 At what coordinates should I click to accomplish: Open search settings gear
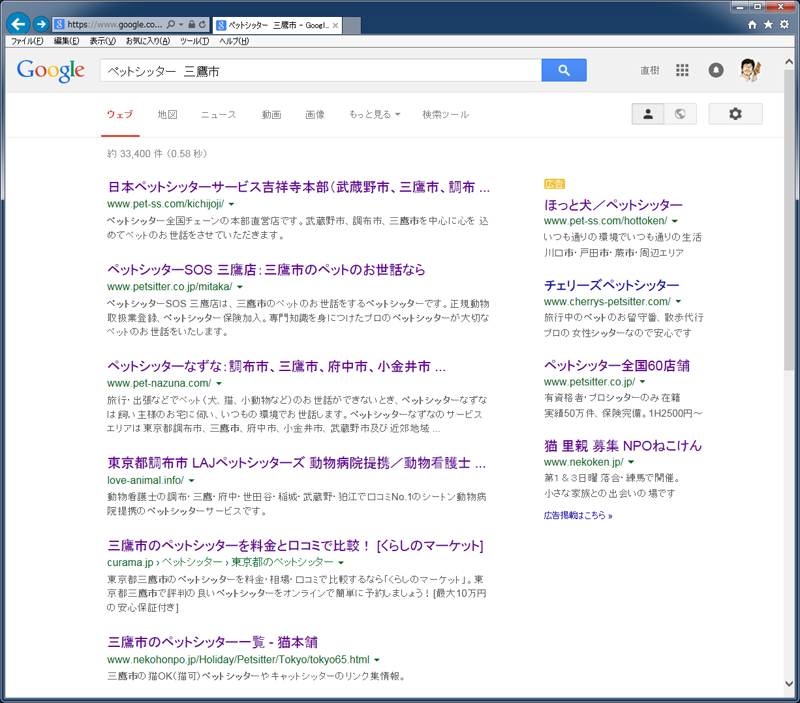click(x=735, y=114)
